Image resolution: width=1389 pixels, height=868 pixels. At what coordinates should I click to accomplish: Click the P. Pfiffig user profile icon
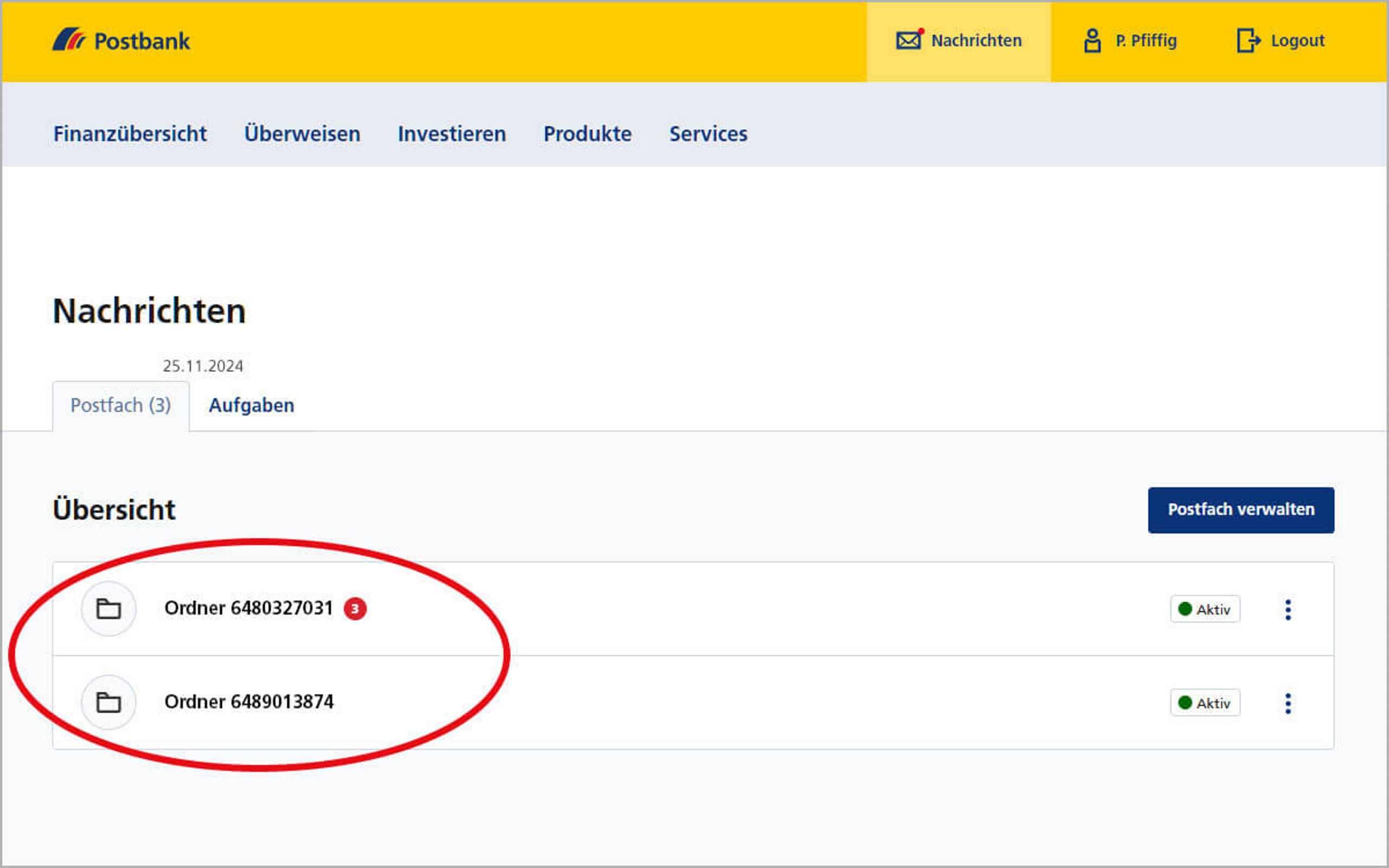1092,41
